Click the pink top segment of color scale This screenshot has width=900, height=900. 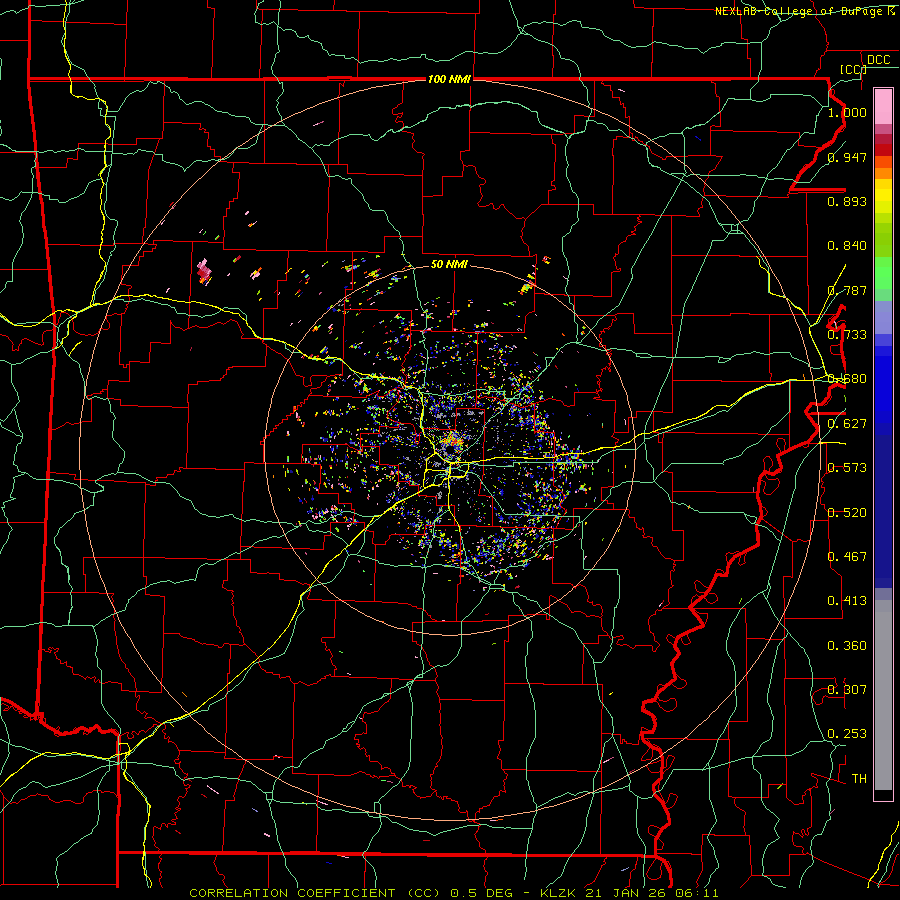coord(883,106)
